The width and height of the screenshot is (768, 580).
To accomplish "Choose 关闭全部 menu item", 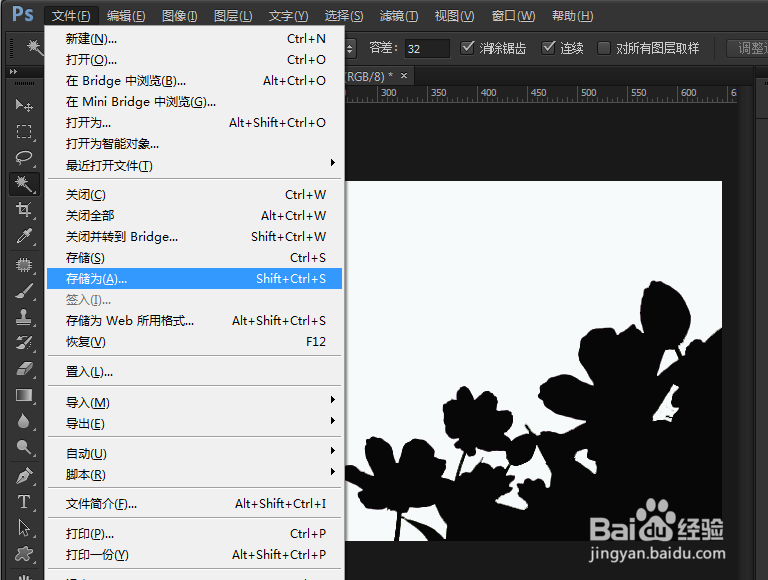I will (194, 216).
